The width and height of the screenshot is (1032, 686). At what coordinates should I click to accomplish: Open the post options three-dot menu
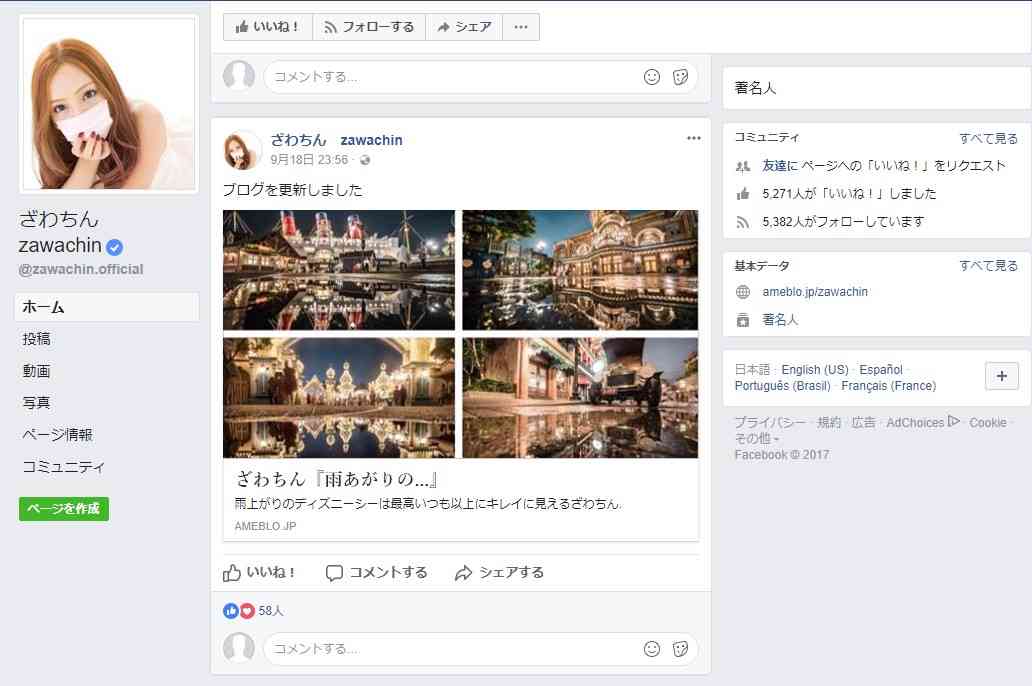(693, 138)
